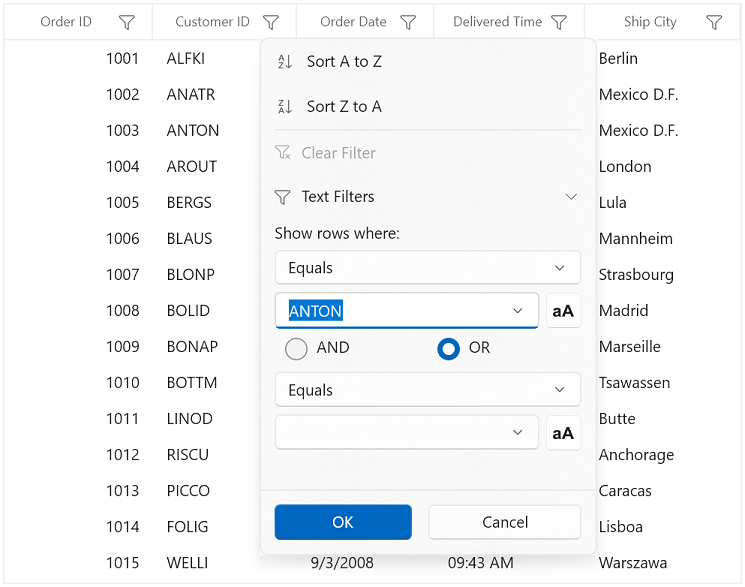The height and width of the screenshot is (587, 745).
Task: Click the OK button
Action: coord(343,522)
